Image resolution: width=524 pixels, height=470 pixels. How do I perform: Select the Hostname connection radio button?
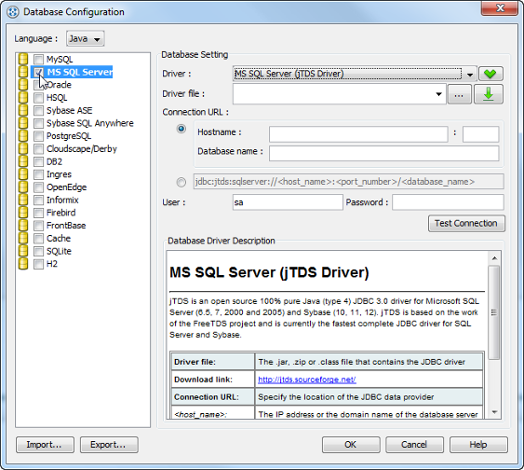pos(181,129)
